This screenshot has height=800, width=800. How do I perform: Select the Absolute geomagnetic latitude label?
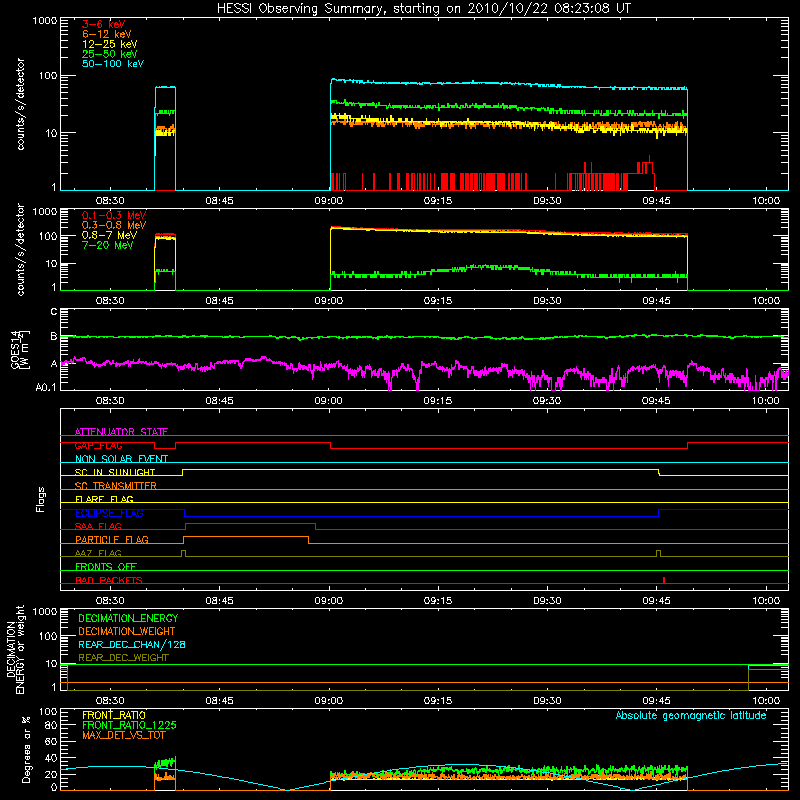[x=691, y=716]
